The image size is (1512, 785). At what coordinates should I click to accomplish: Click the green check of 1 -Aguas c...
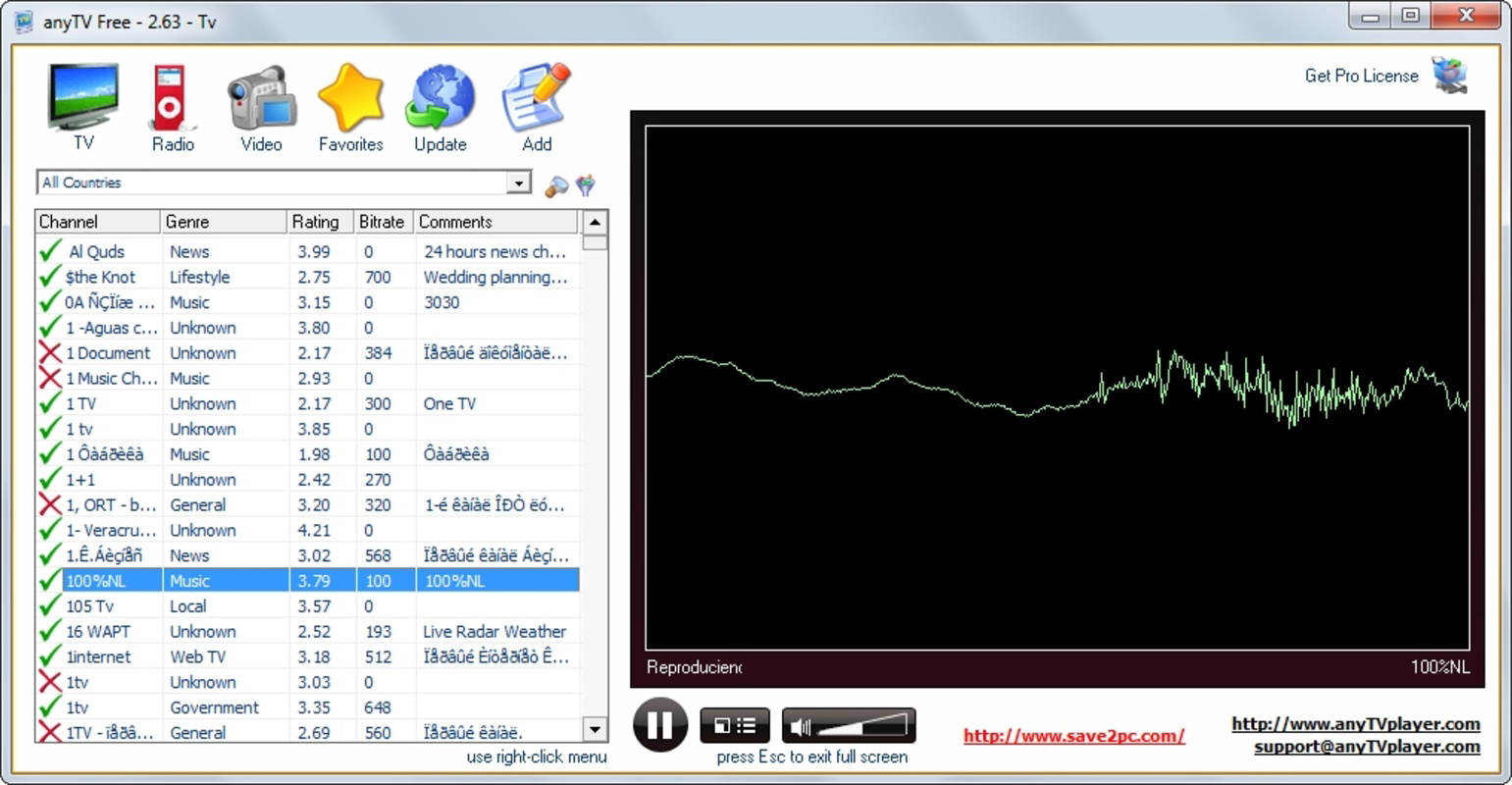click(x=50, y=327)
